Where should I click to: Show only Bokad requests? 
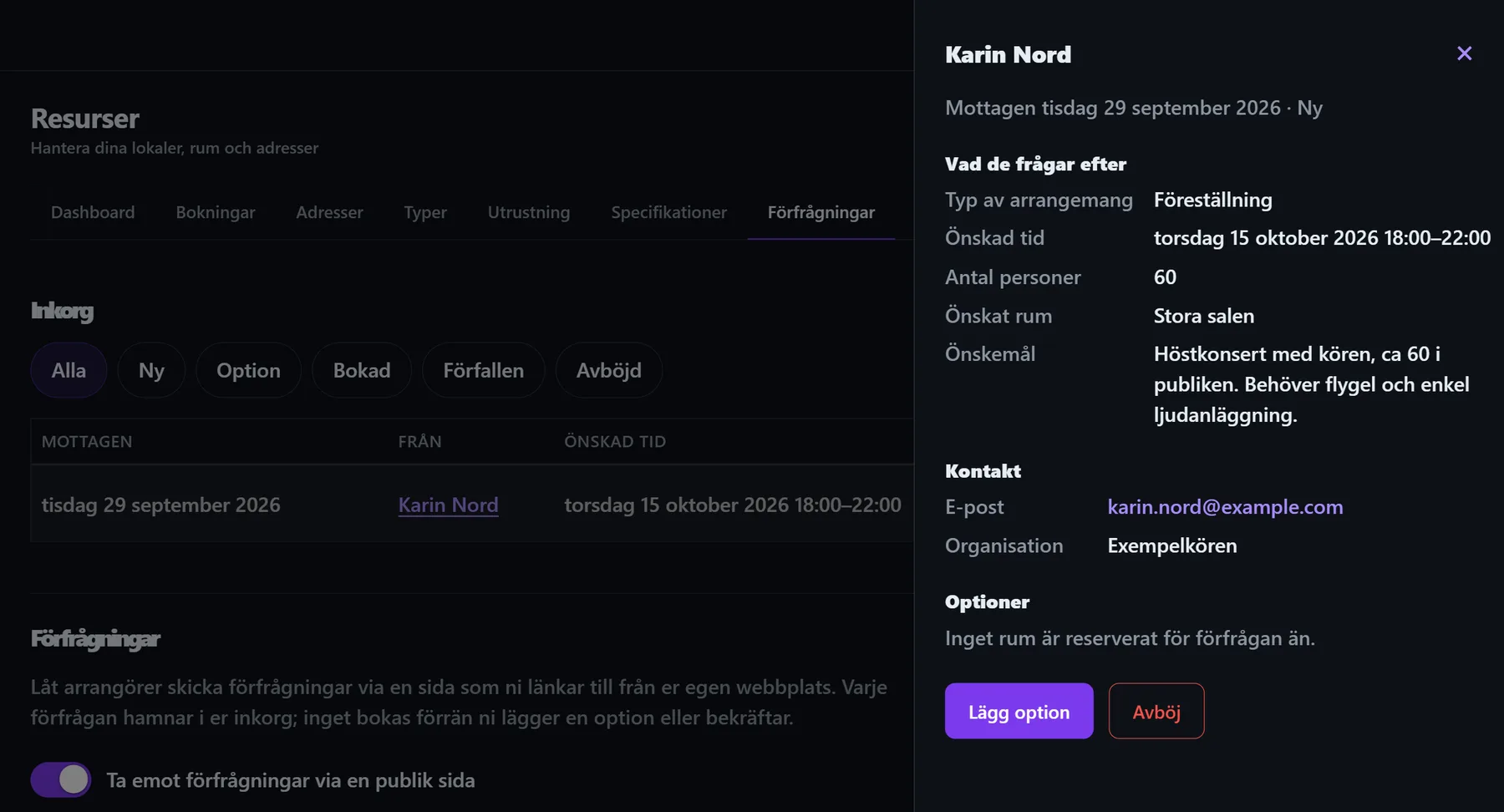(362, 370)
